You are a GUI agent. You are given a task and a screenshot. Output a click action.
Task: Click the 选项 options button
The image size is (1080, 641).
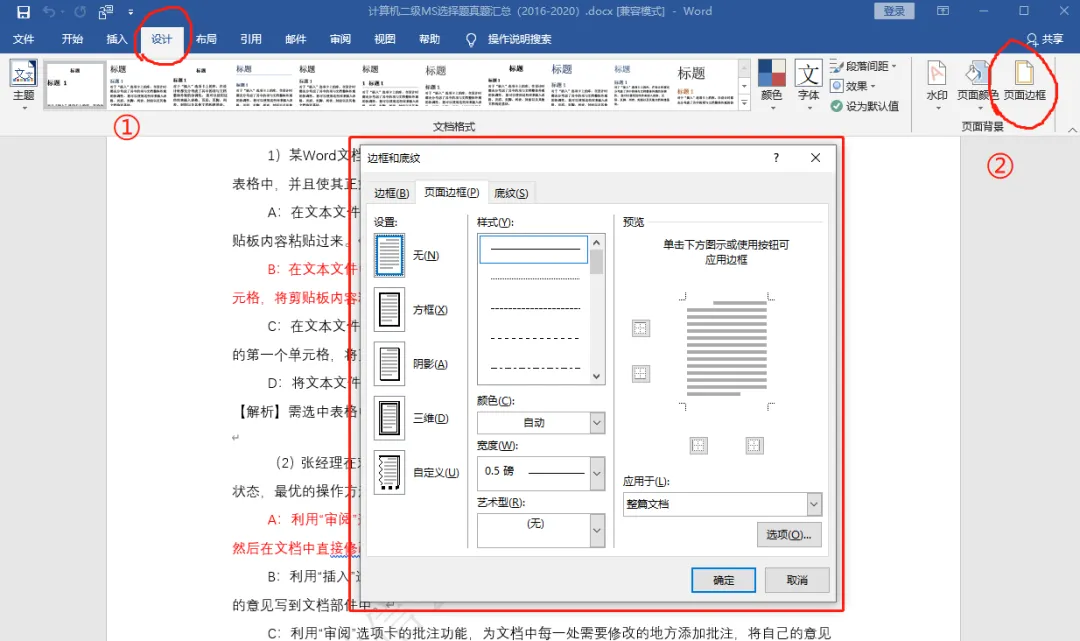(x=789, y=534)
